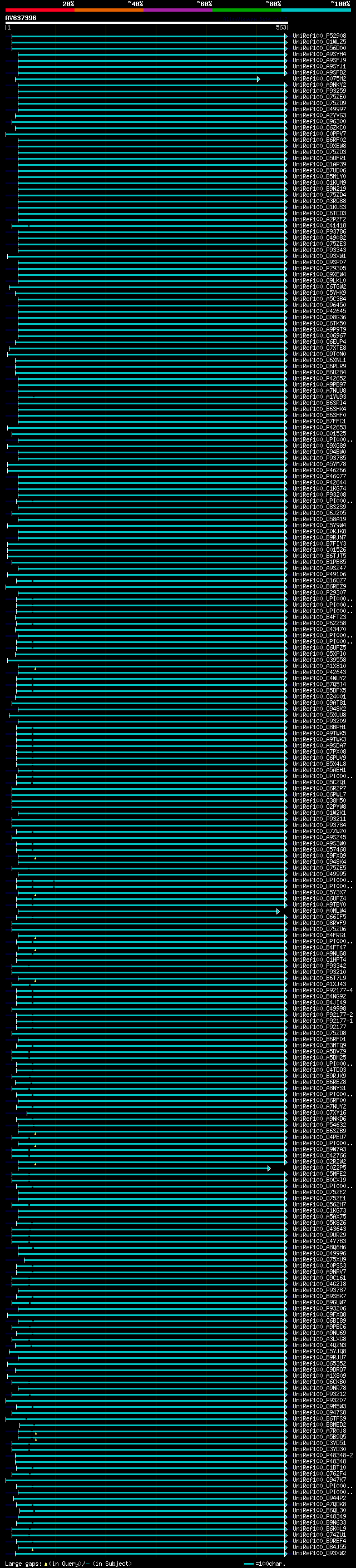Select the UniRef100_A8NYS1 label

tap(319, 1088)
